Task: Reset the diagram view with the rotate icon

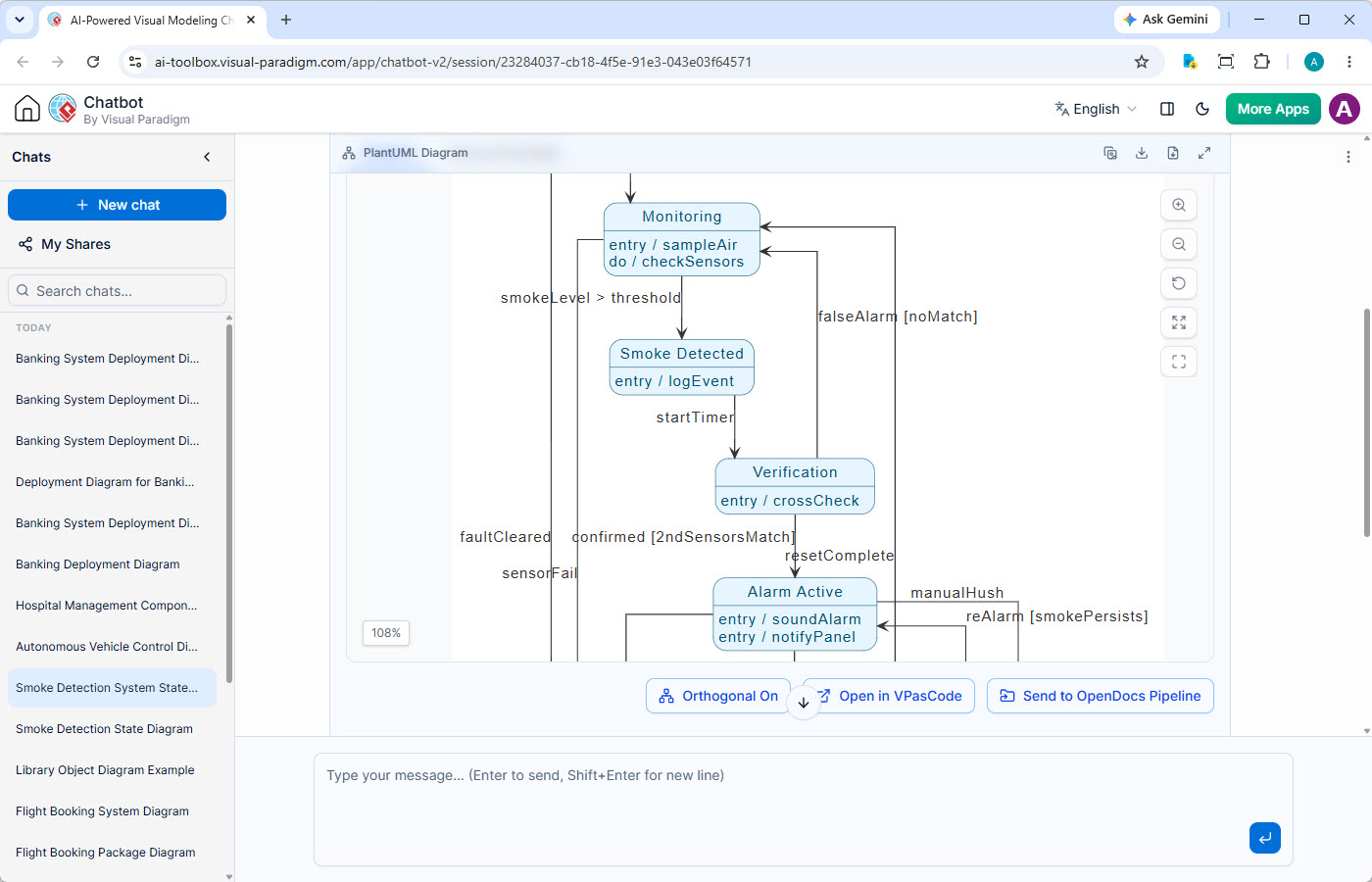Action: [x=1179, y=283]
